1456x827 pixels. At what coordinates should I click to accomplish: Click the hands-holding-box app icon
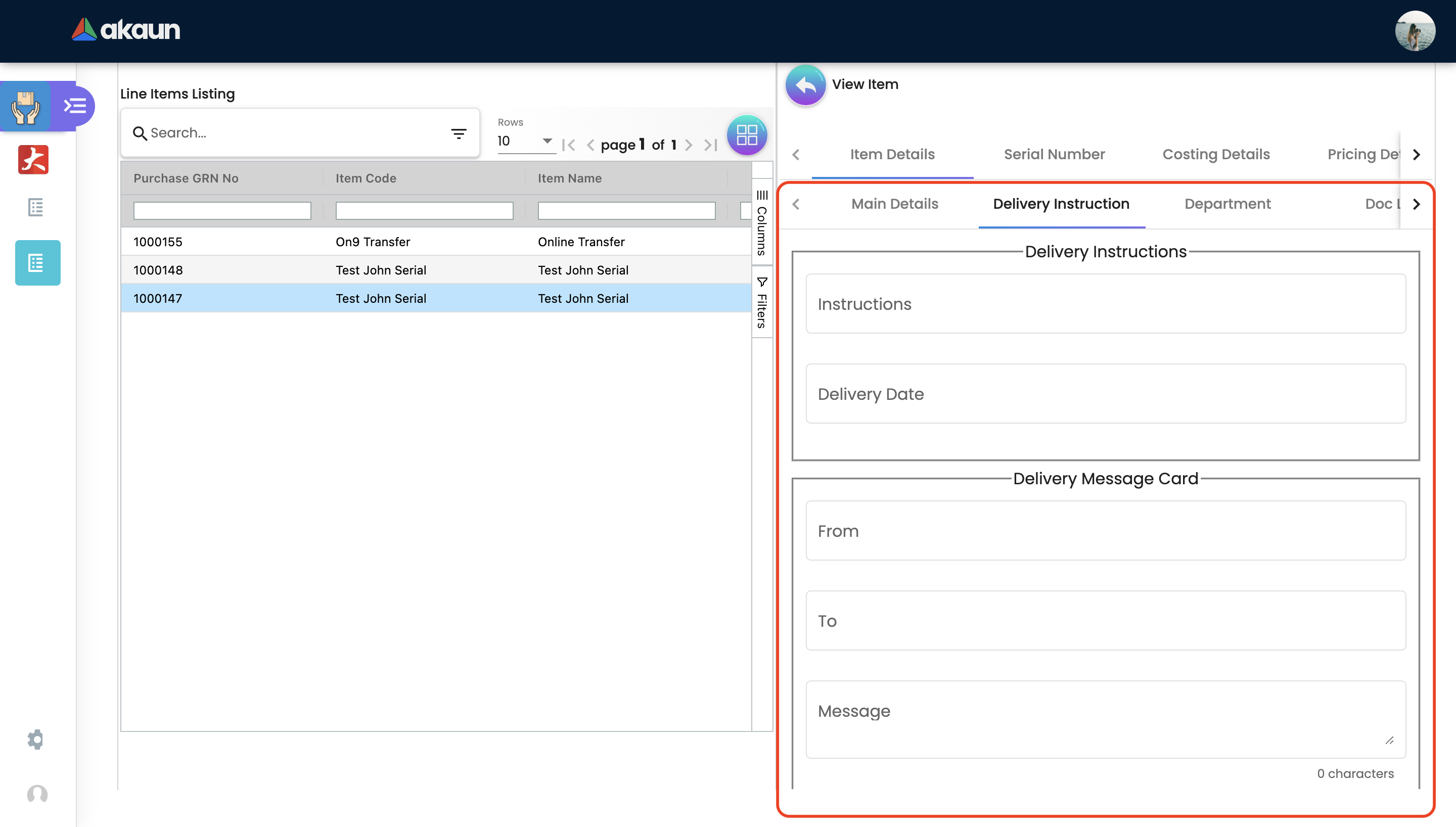pyautogui.click(x=26, y=107)
